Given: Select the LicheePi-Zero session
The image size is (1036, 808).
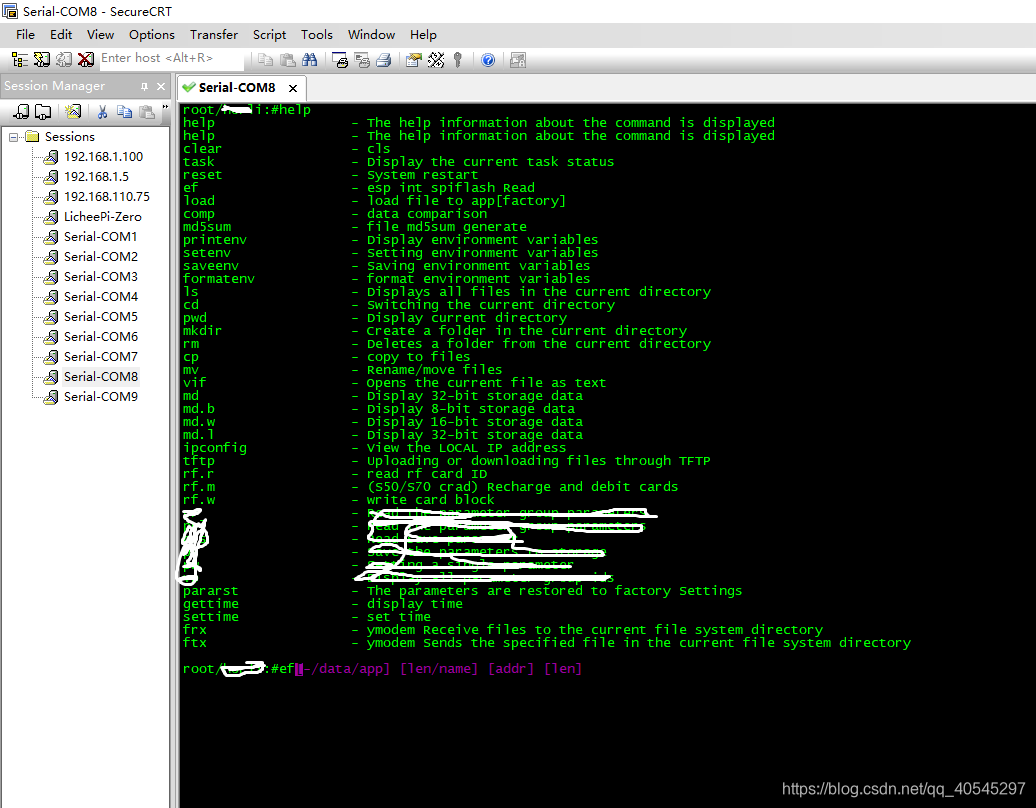Looking at the screenshot, I should click(x=102, y=217).
